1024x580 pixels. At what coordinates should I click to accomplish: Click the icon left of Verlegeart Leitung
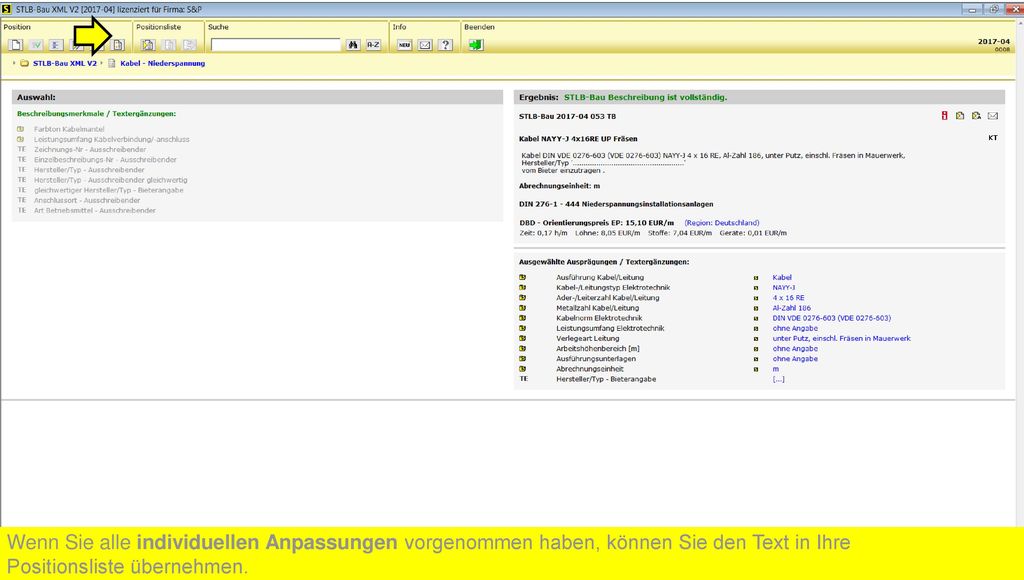tap(522, 338)
